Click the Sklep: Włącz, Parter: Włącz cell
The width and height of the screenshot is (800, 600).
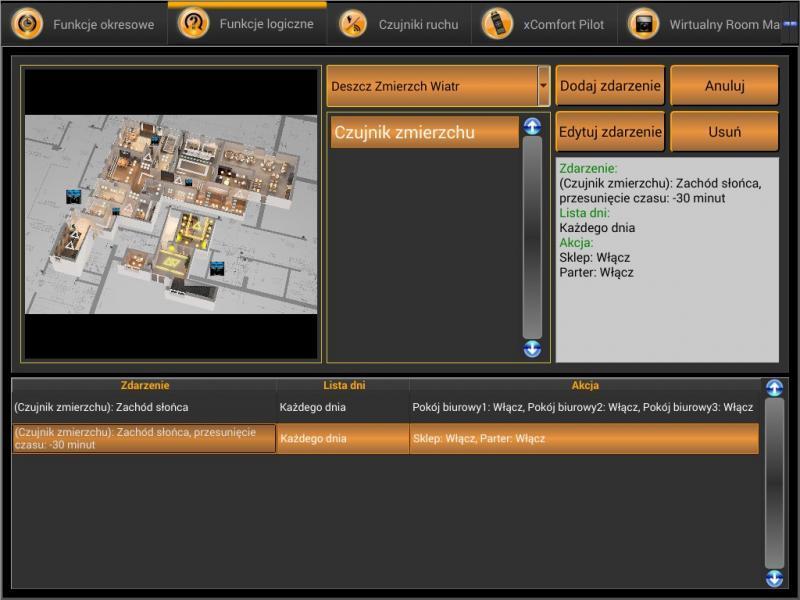click(x=584, y=438)
